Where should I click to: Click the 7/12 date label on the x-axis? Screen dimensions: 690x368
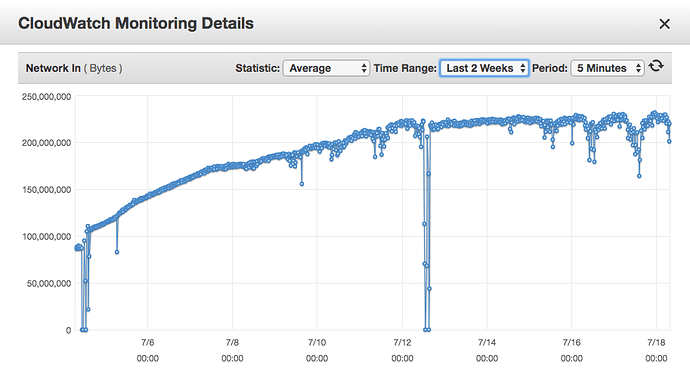(402, 342)
